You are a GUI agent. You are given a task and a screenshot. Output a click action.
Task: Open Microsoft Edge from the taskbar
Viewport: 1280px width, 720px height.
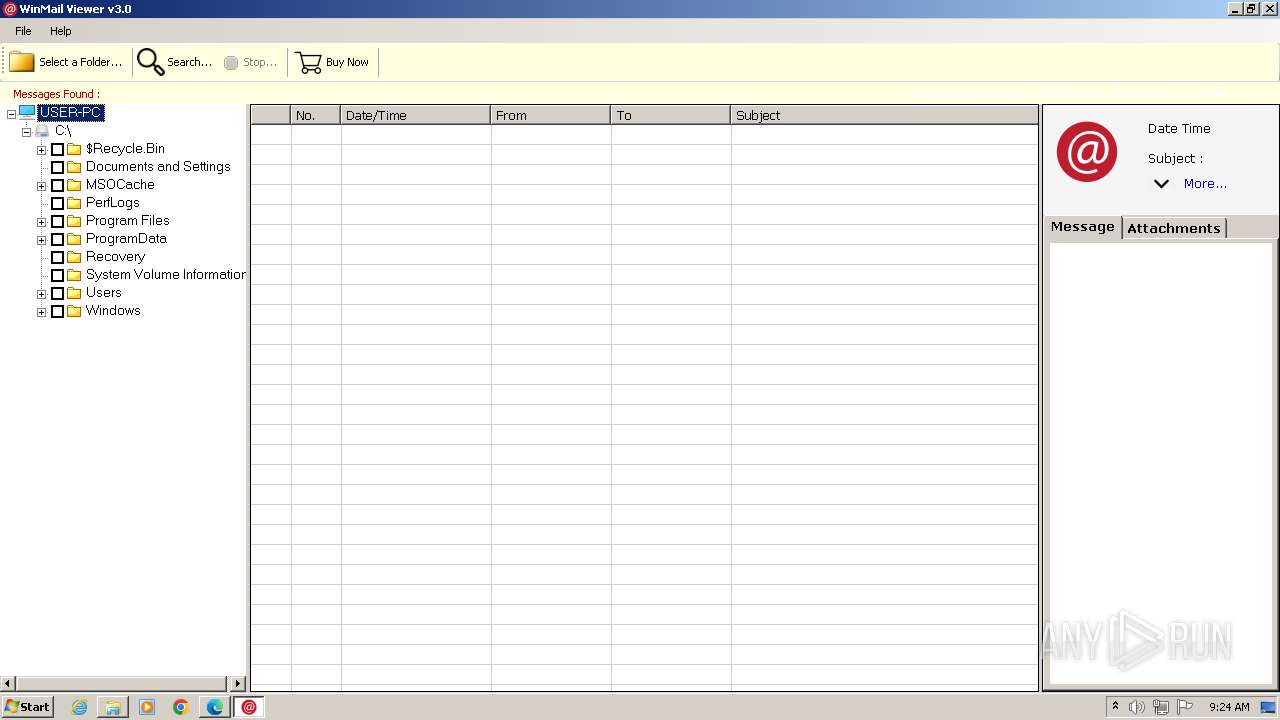tap(215, 707)
